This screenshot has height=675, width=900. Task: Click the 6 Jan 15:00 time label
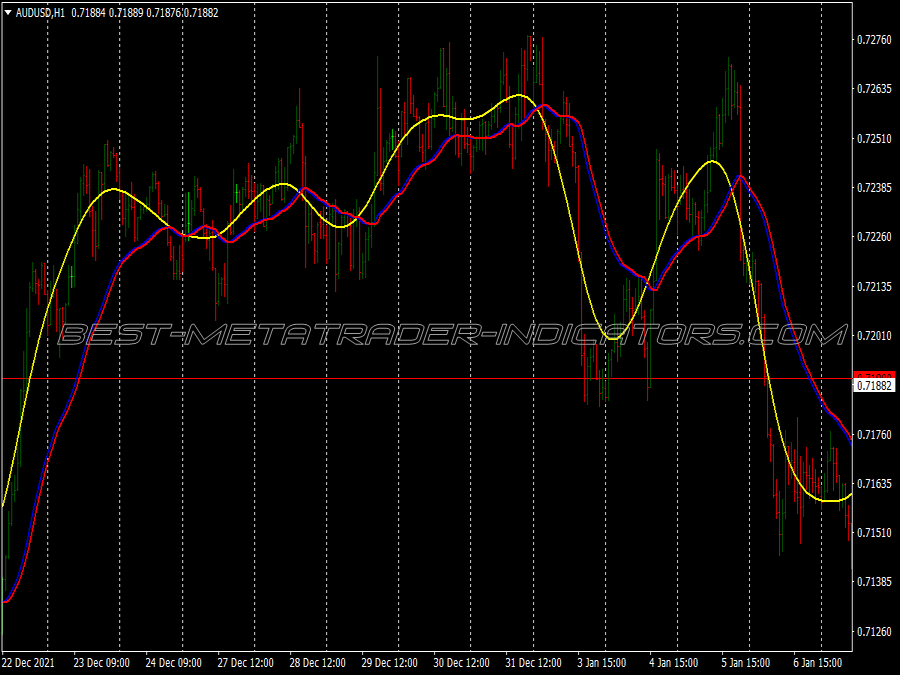click(x=818, y=663)
